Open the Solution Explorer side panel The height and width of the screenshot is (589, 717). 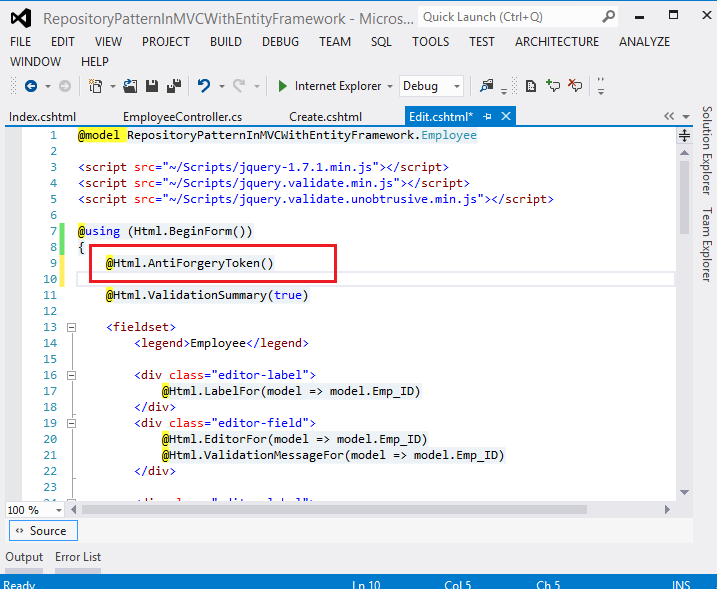click(x=706, y=150)
